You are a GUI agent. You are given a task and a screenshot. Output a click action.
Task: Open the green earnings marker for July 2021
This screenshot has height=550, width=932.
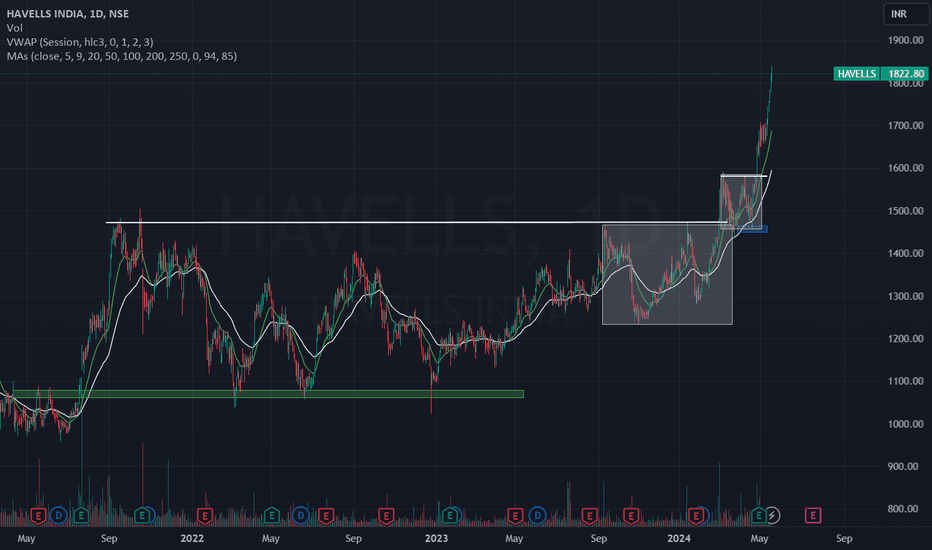point(81,516)
